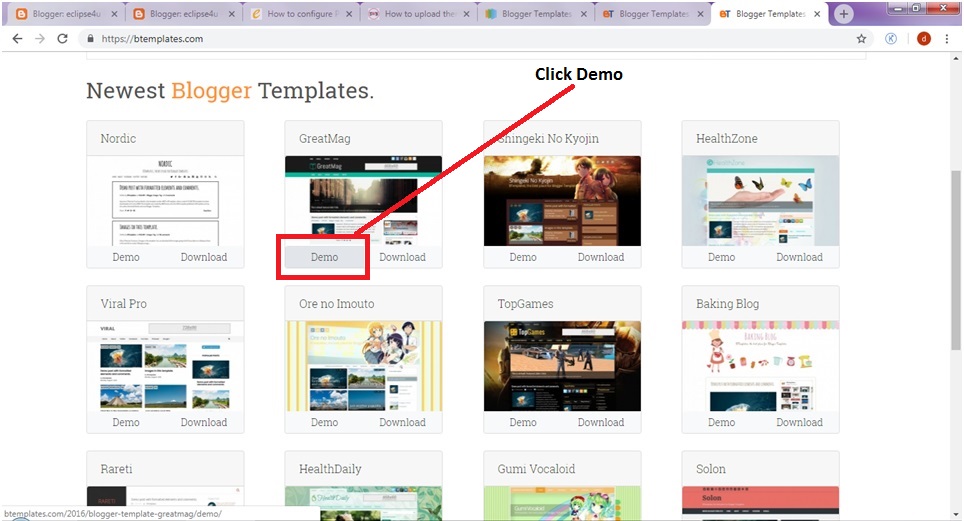This screenshot has height=521, width=964.
Task: Click the GreatMag template thumbnail
Action: pyautogui.click(x=364, y=201)
